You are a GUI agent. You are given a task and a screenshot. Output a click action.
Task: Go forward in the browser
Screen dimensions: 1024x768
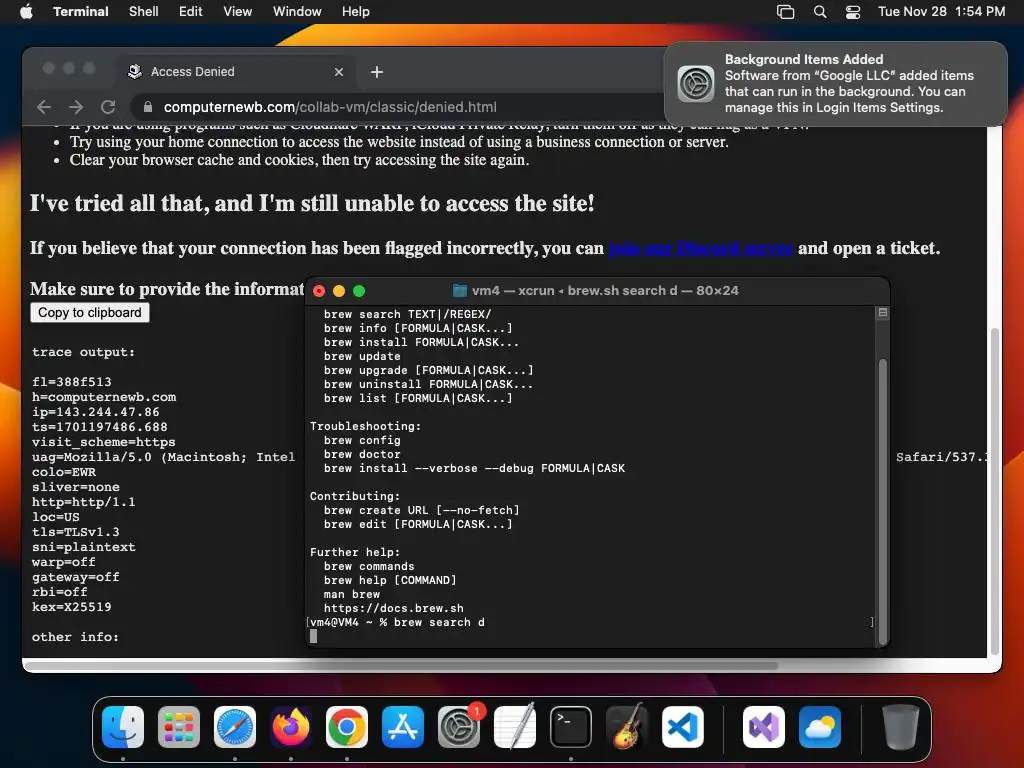(76, 107)
